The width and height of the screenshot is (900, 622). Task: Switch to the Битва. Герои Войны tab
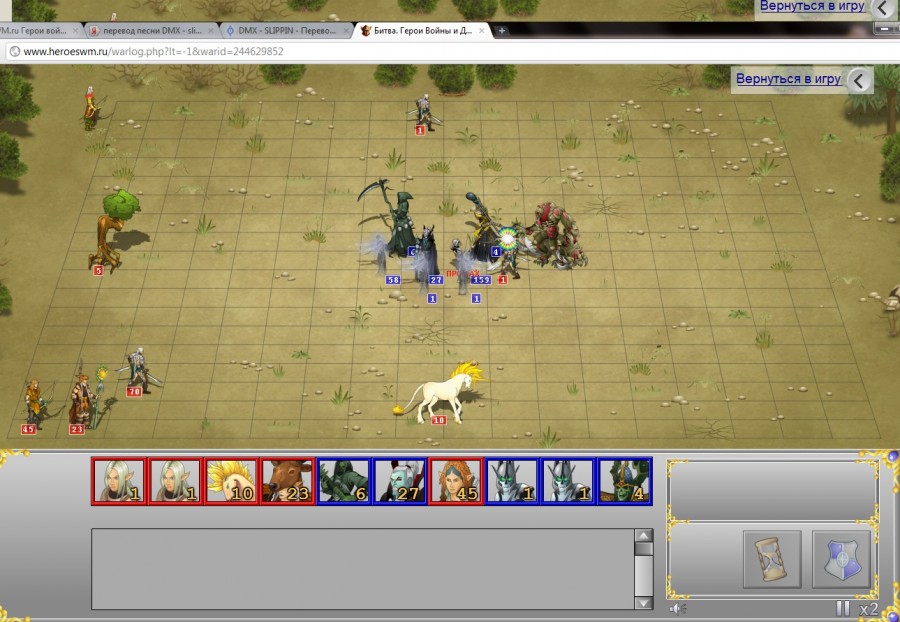(x=422, y=31)
